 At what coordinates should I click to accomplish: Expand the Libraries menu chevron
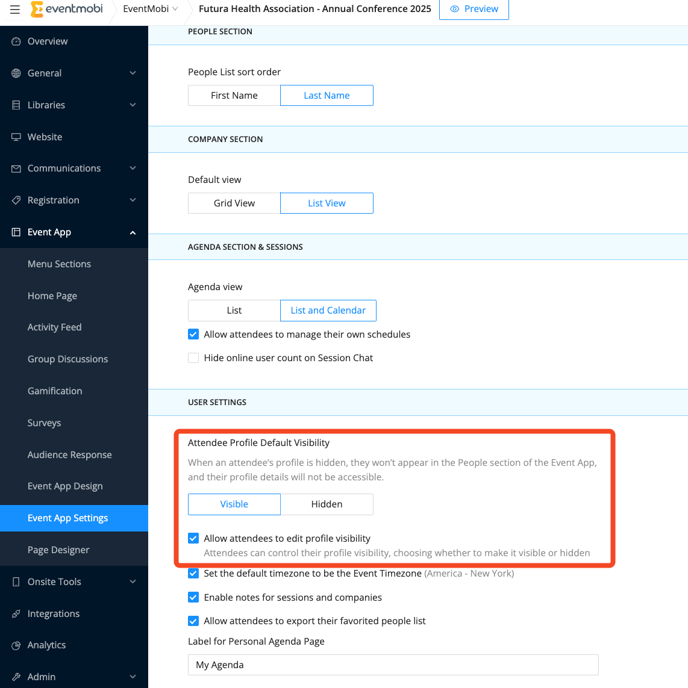[133, 105]
